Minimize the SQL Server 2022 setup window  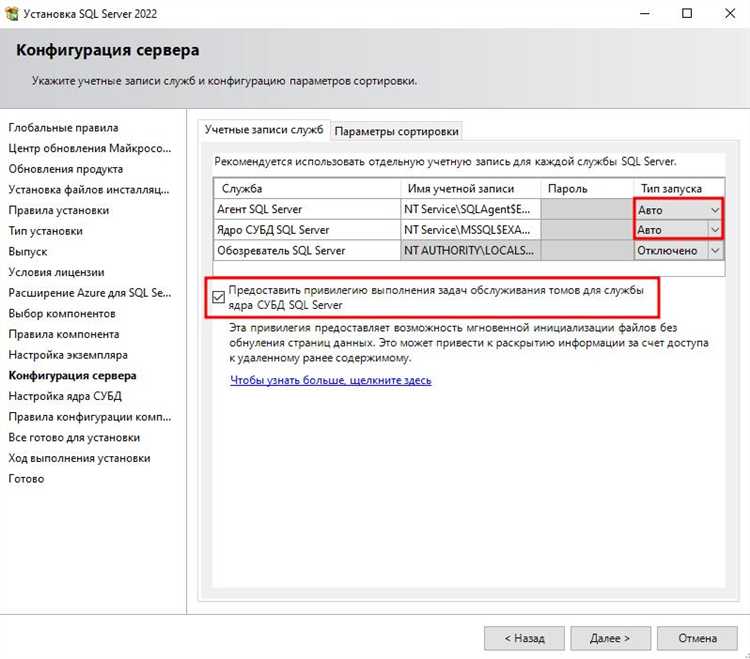(x=645, y=13)
